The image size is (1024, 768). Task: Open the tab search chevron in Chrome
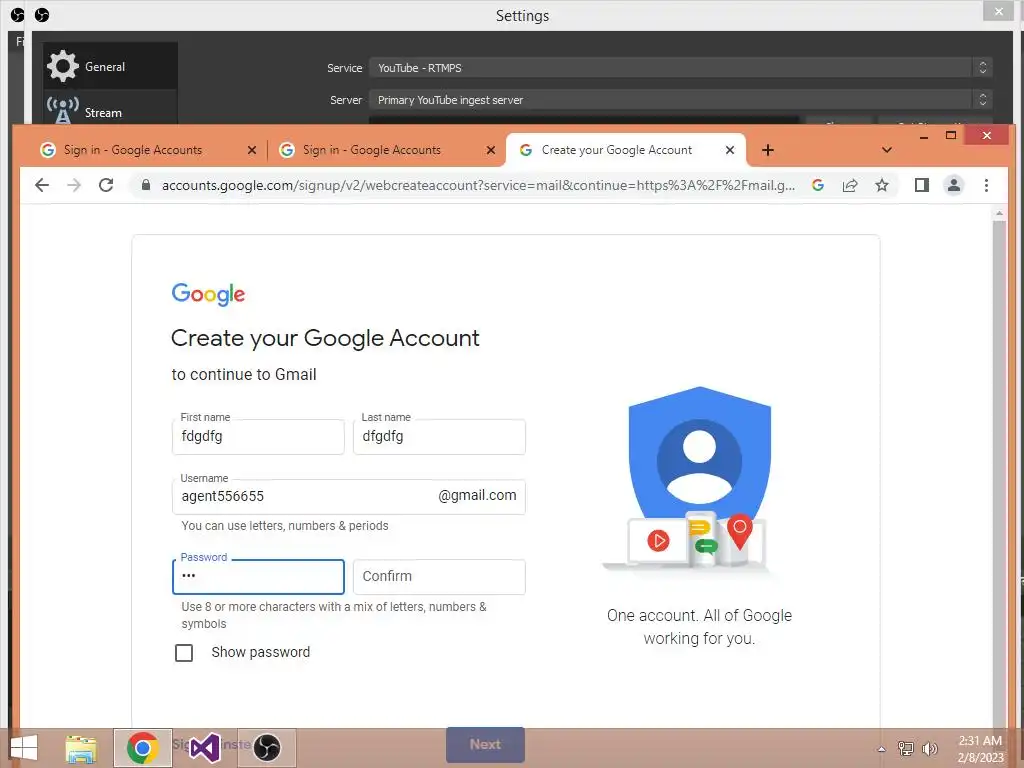pos(886,150)
